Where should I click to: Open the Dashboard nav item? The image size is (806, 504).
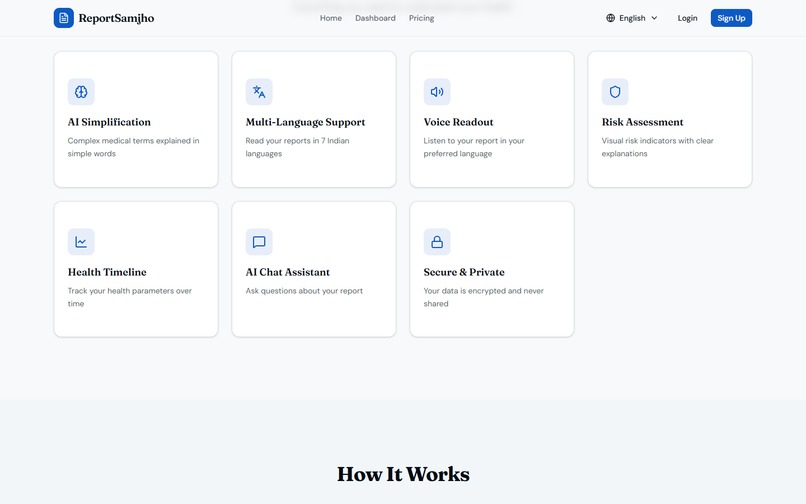pos(375,18)
